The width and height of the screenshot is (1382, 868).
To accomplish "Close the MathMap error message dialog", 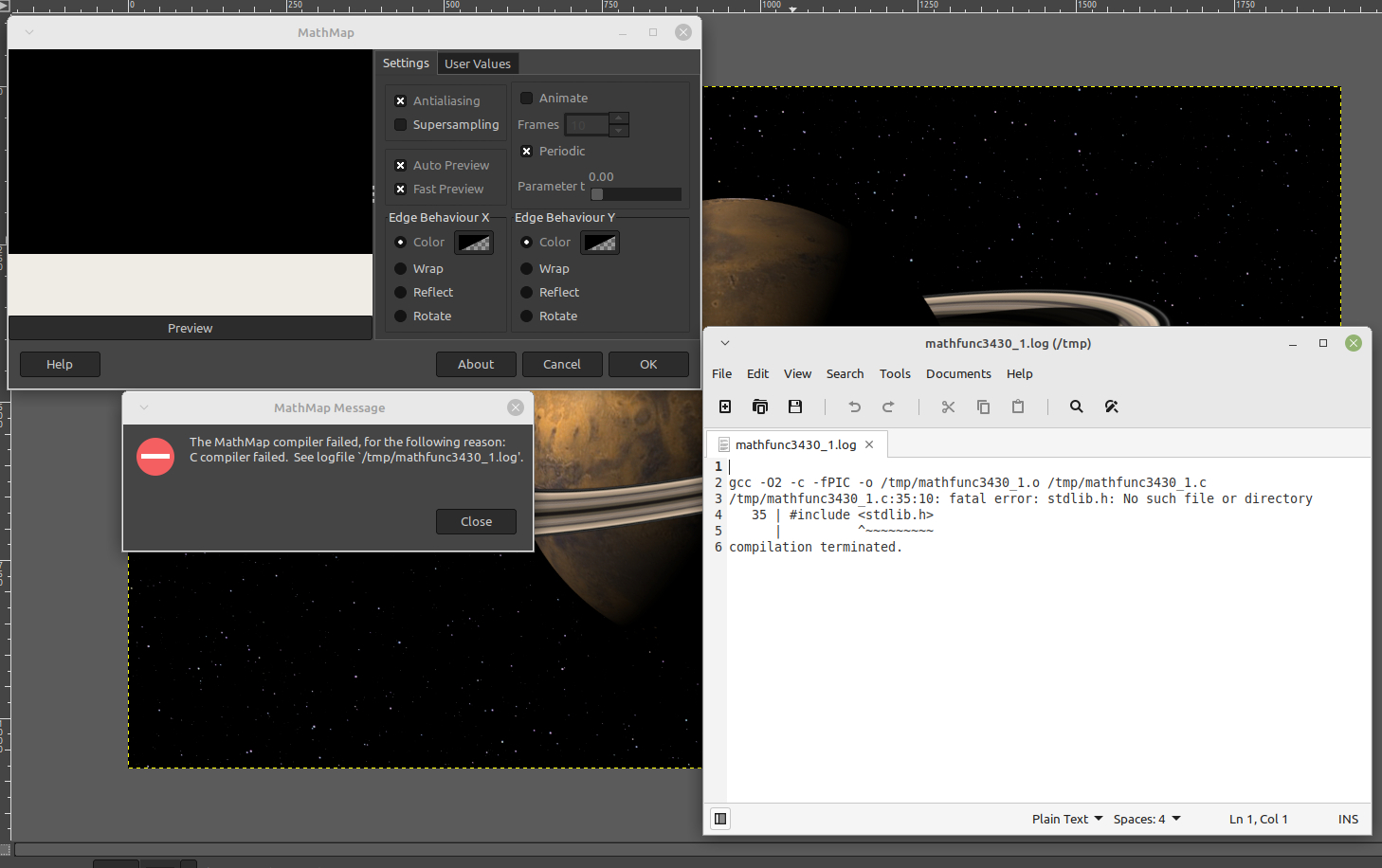I will [476, 521].
